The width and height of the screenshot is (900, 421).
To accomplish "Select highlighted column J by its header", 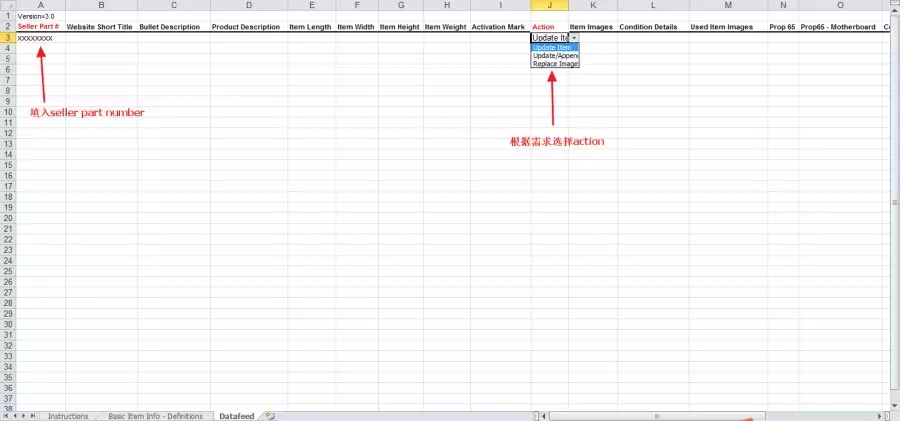I will 550,5.
